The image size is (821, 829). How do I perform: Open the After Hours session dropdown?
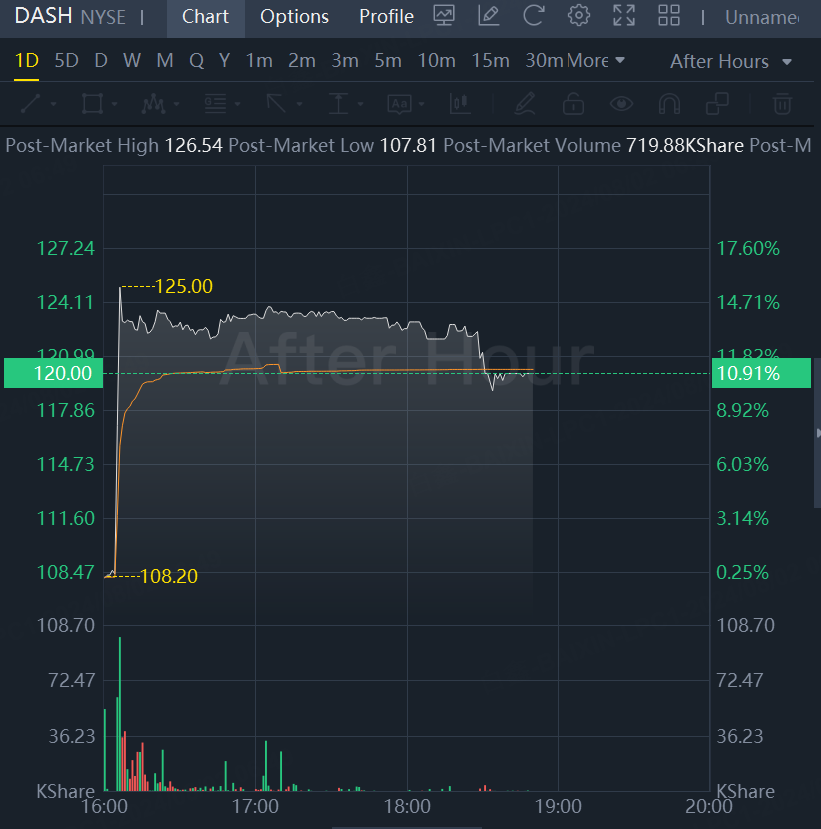tap(731, 61)
